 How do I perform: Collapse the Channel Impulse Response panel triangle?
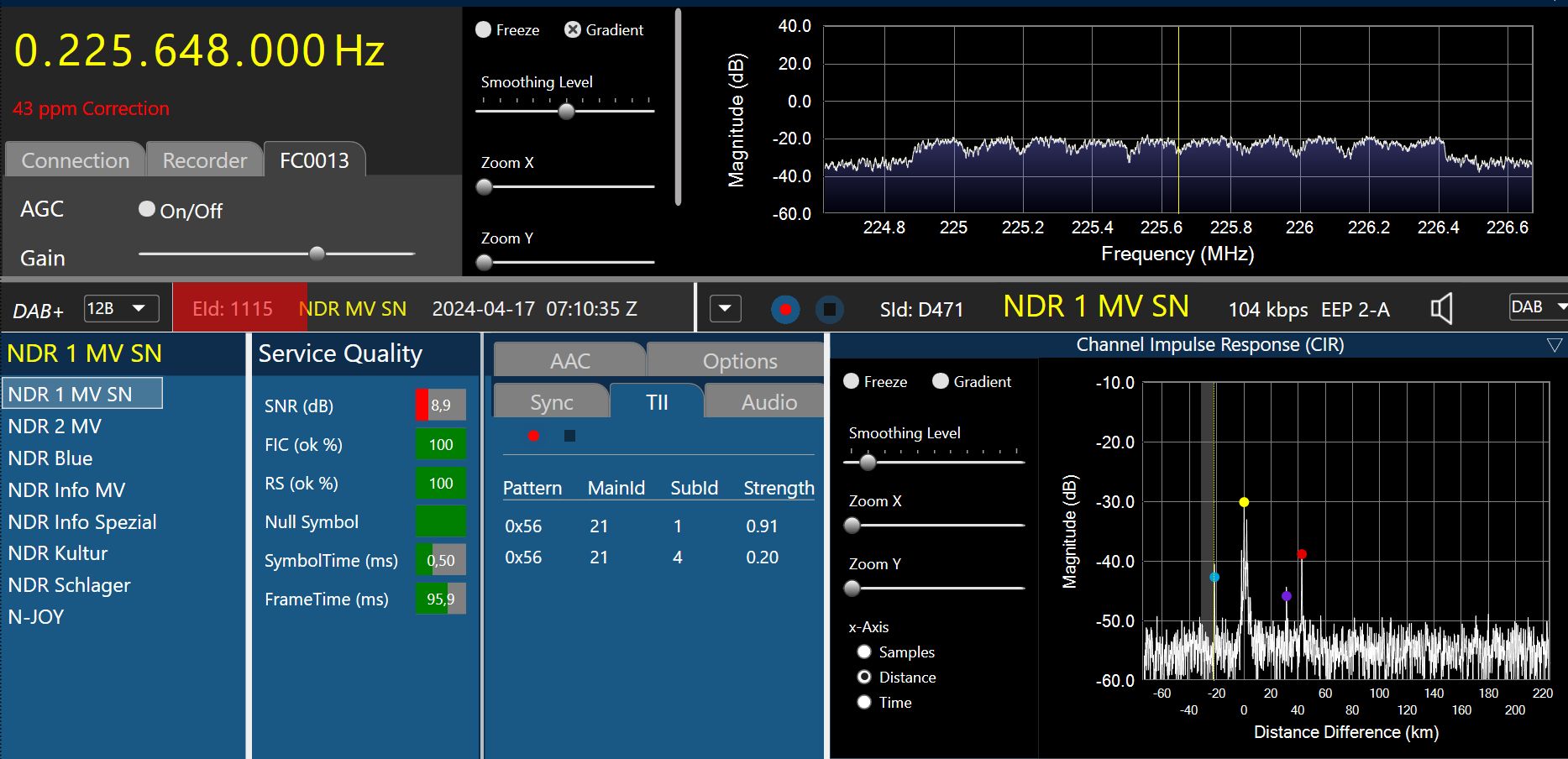click(1554, 345)
